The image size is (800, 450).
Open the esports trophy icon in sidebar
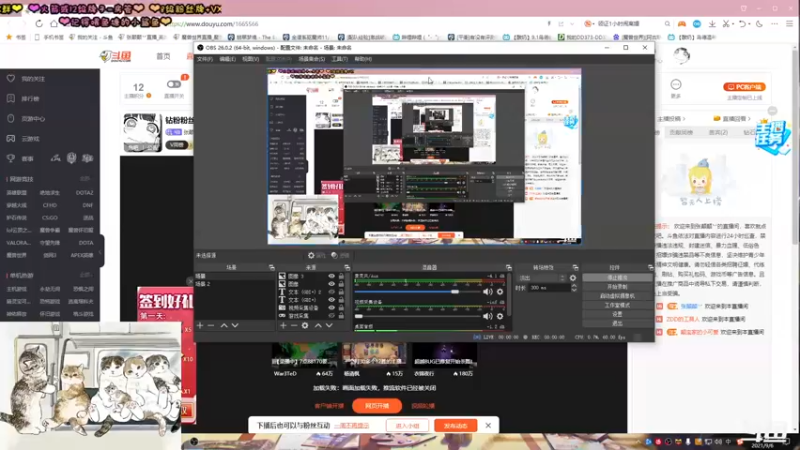(x=11, y=158)
